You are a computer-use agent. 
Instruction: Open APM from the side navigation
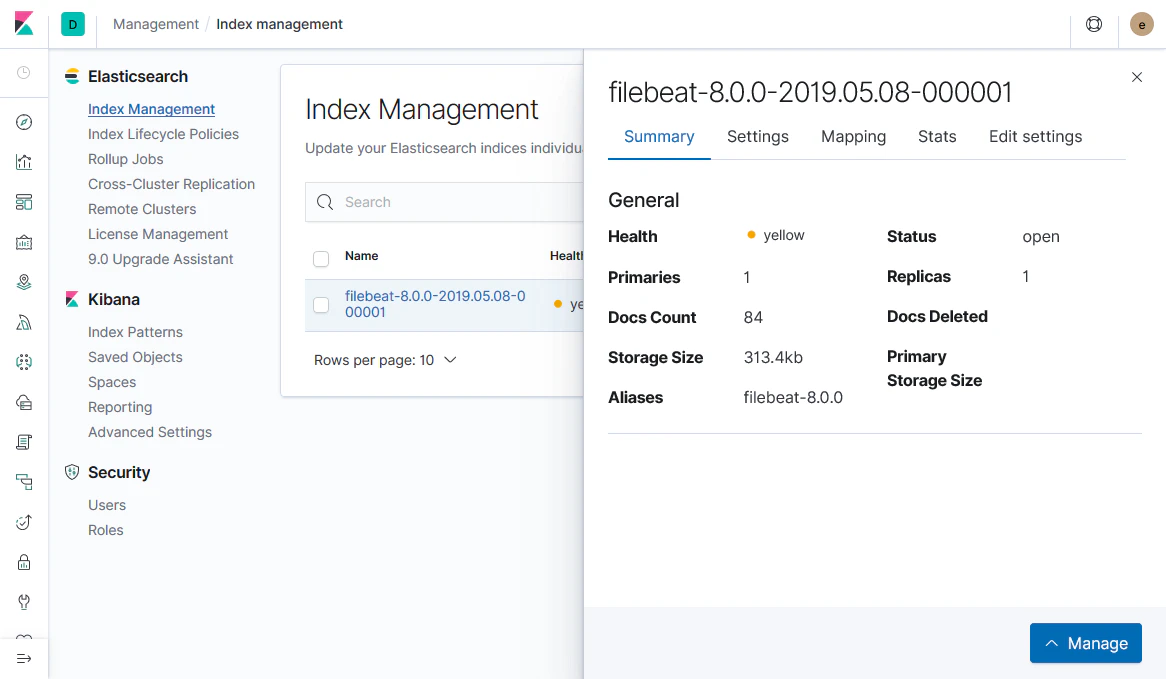pyautogui.click(x=24, y=482)
